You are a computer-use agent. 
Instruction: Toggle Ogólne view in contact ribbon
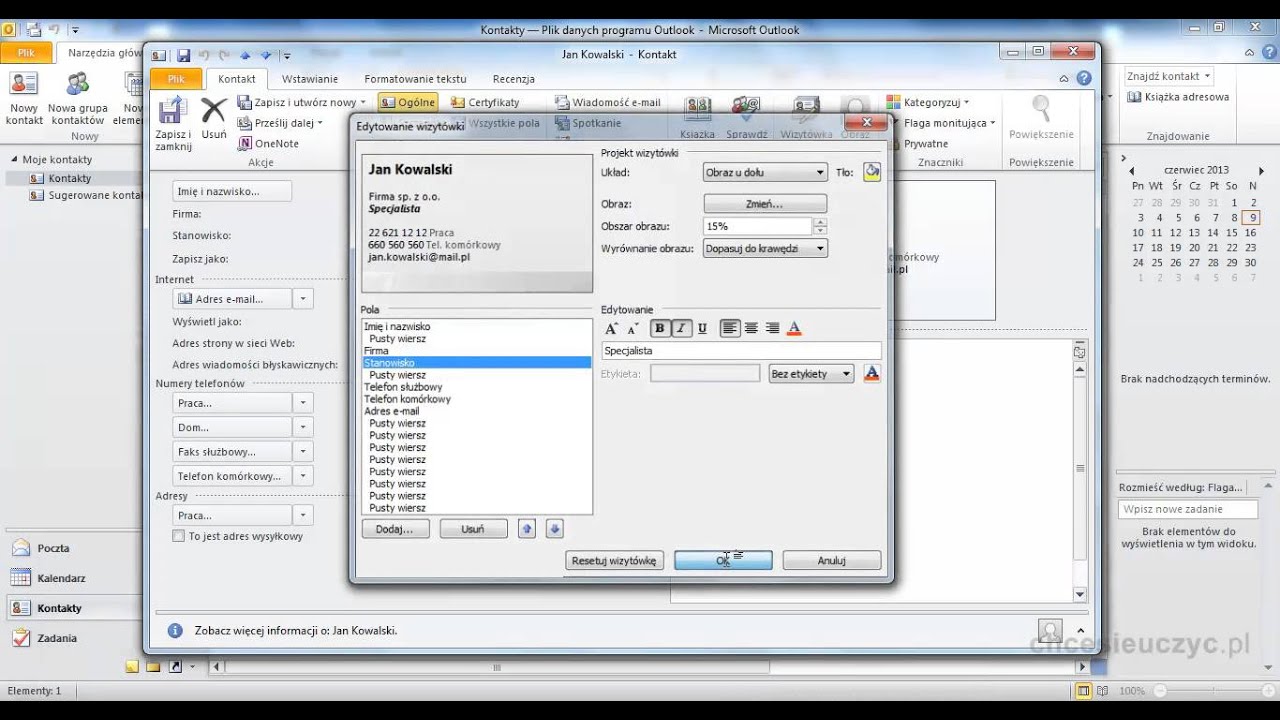(x=407, y=102)
